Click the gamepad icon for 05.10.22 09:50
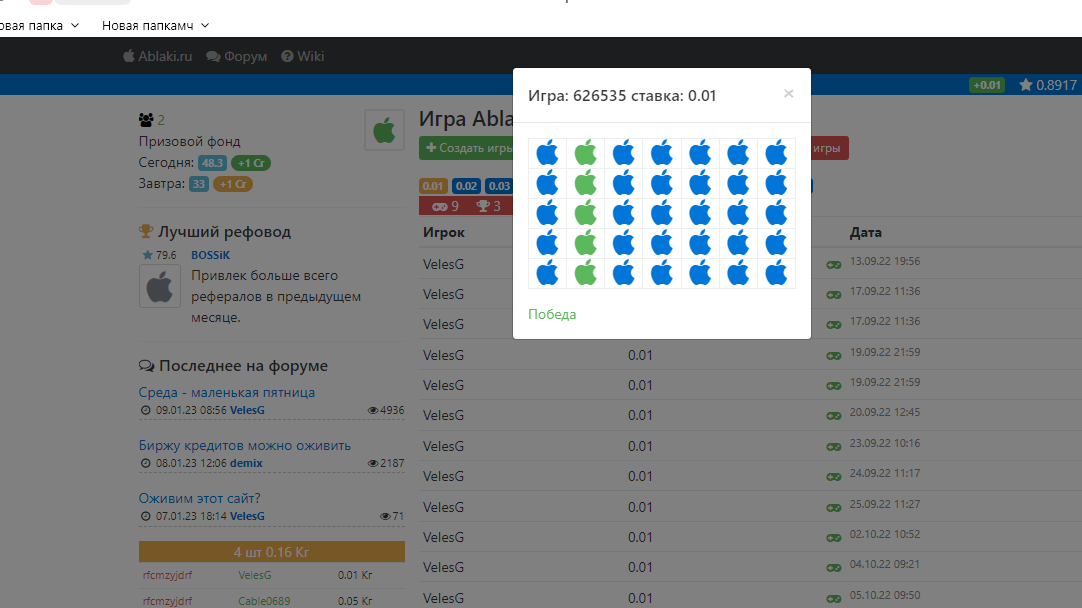The height and width of the screenshot is (608, 1082). [x=834, y=598]
